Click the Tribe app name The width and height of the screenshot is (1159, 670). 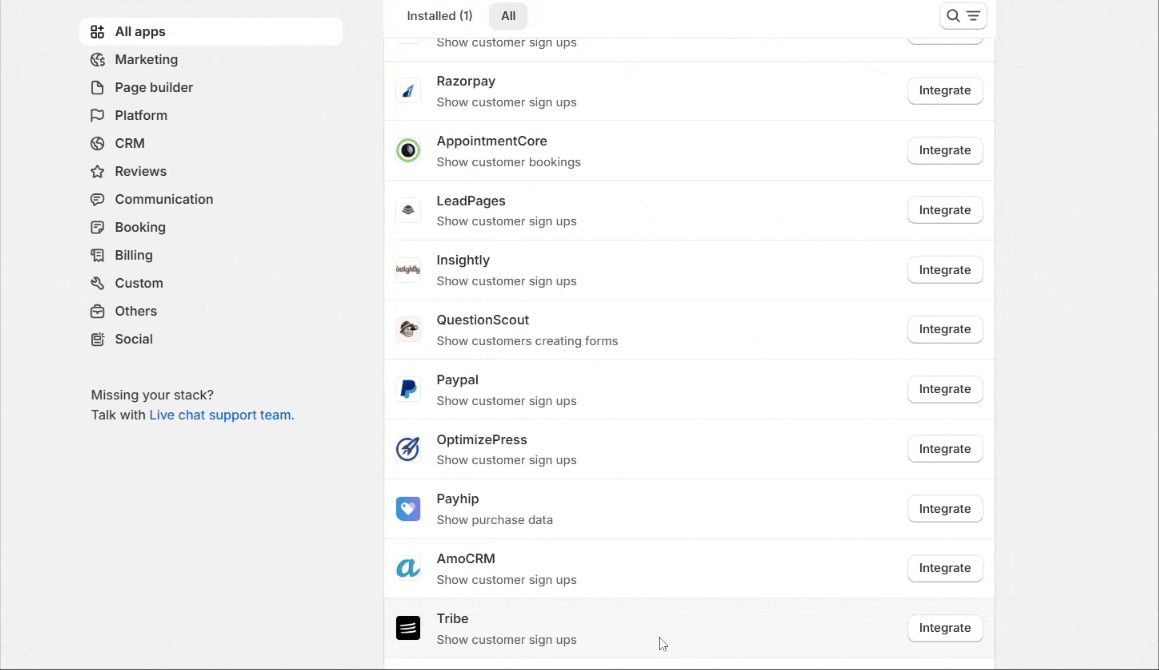452,619
